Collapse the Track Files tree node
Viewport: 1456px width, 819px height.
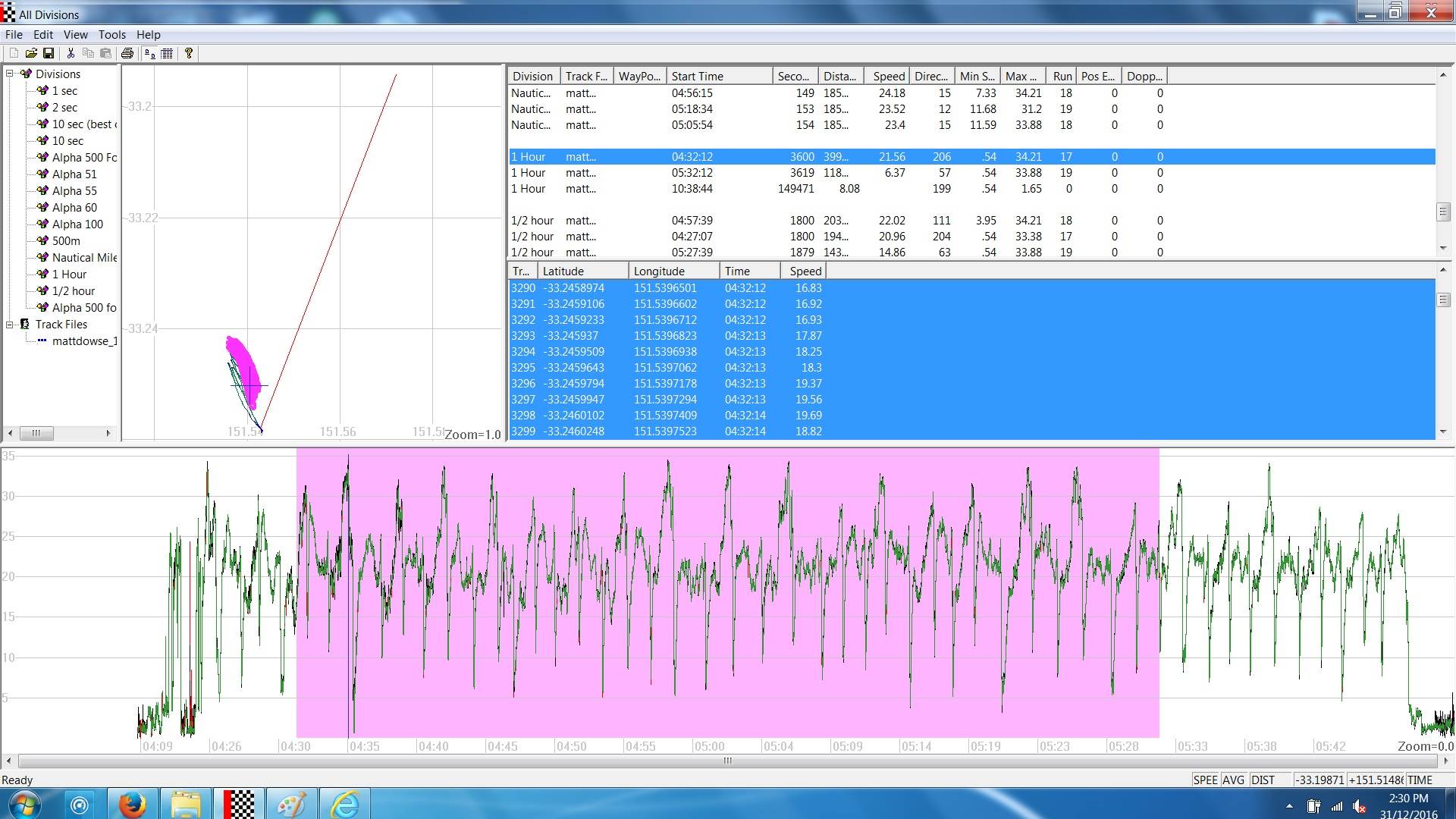tap(11, 325)
